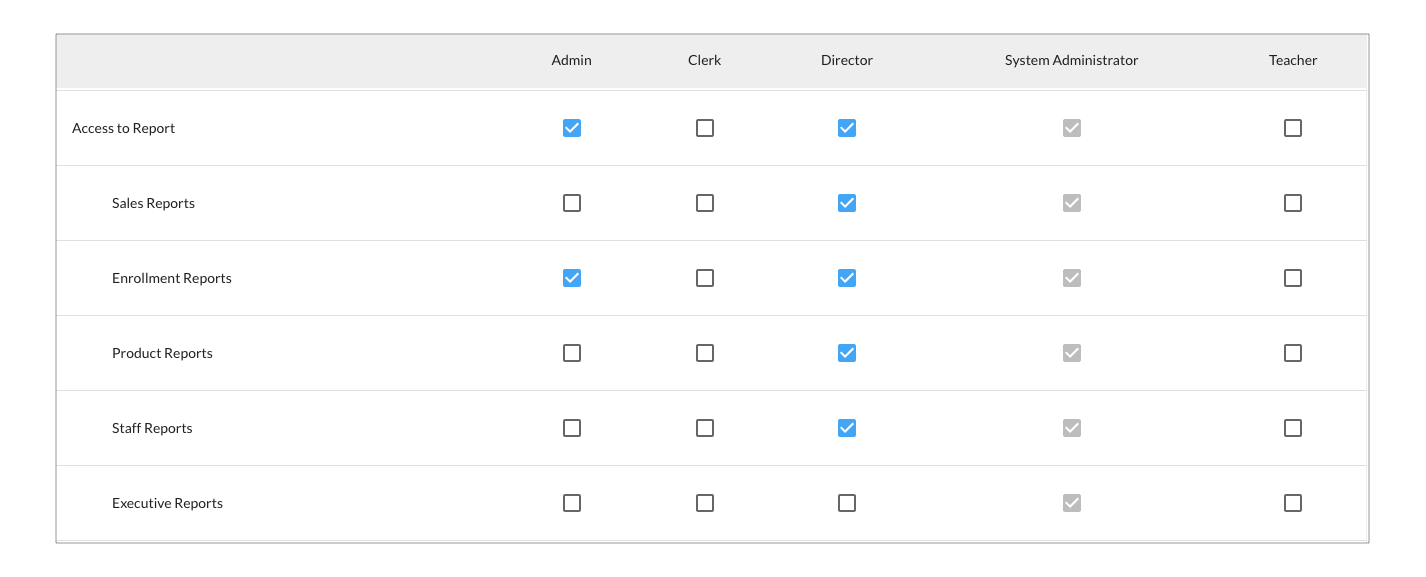Click System Administrator's Executive Reports checkbox
The image size is (1426, 577).
(x=1072, y=503)
